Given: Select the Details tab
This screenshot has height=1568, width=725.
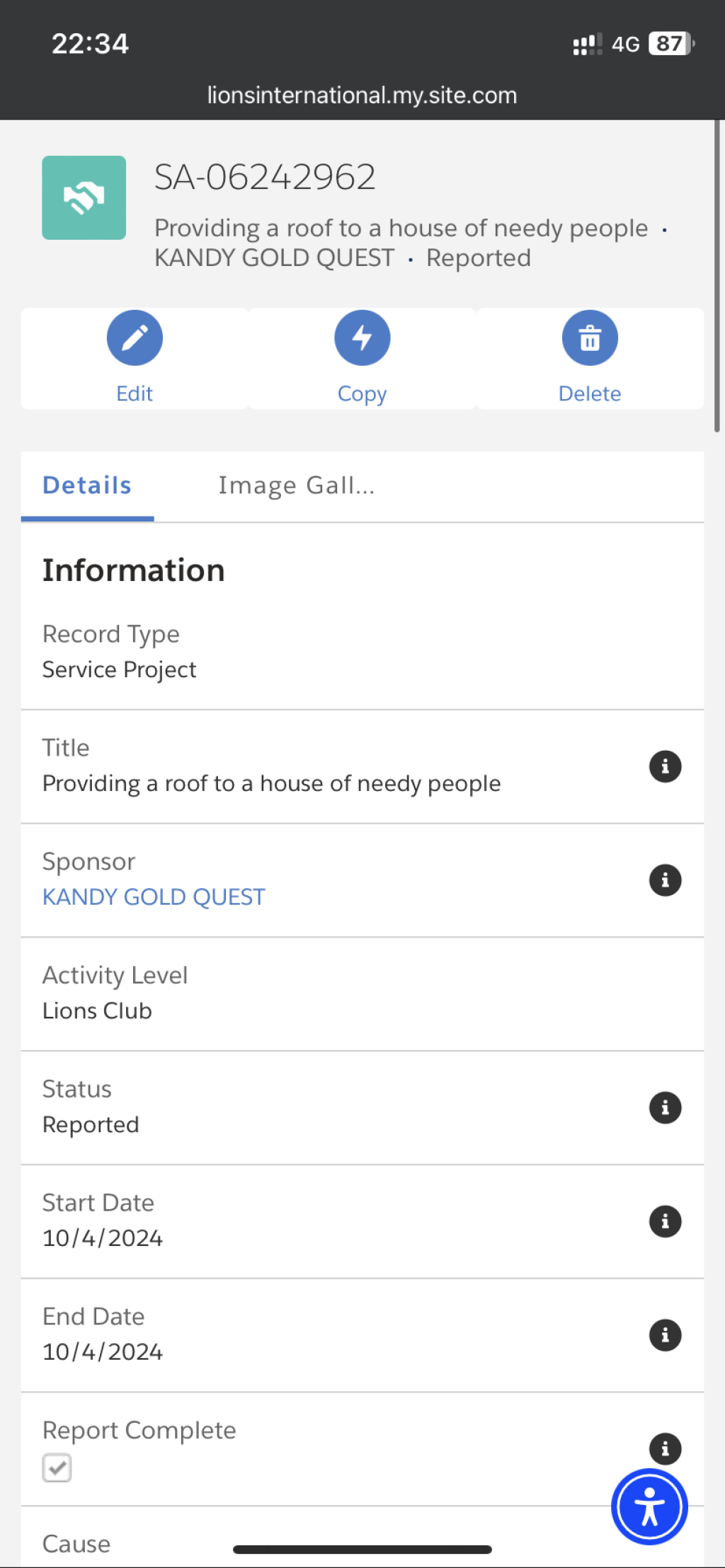Looking at the screenshot, I should tap(87, 485).
